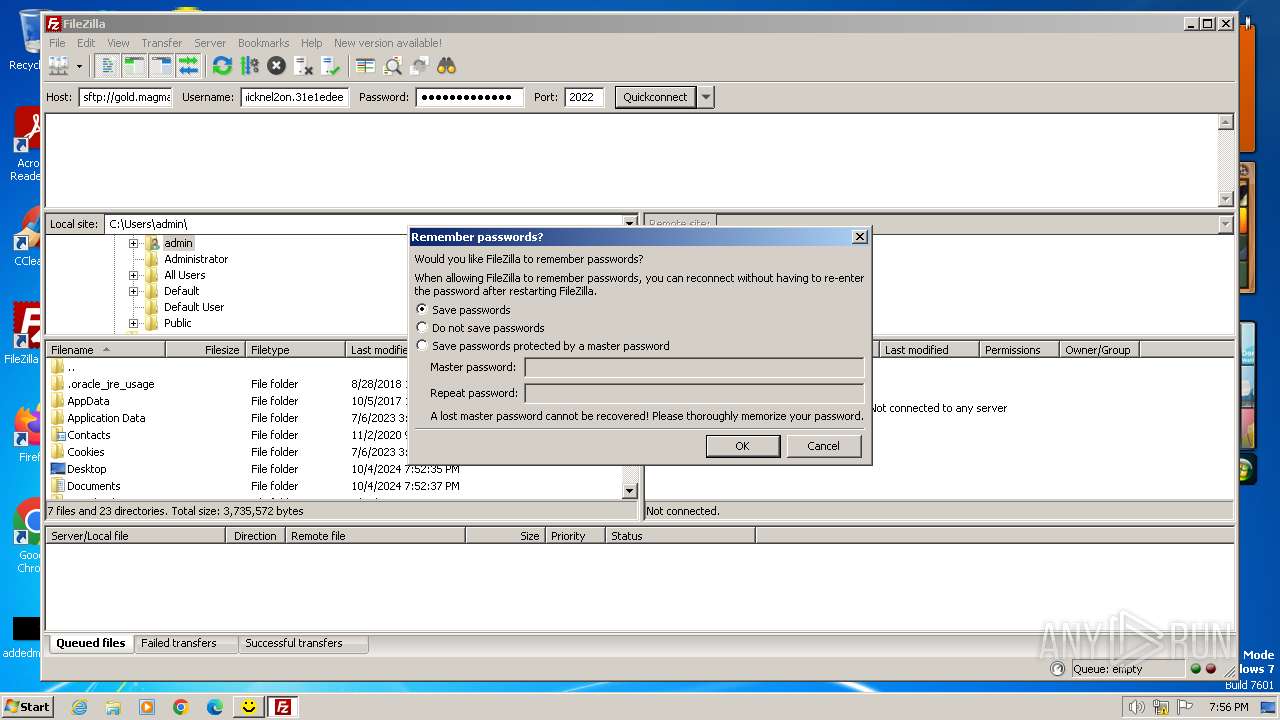Click the Port input field
This screenshot has height=720, width=1280.
click(584, 97)
